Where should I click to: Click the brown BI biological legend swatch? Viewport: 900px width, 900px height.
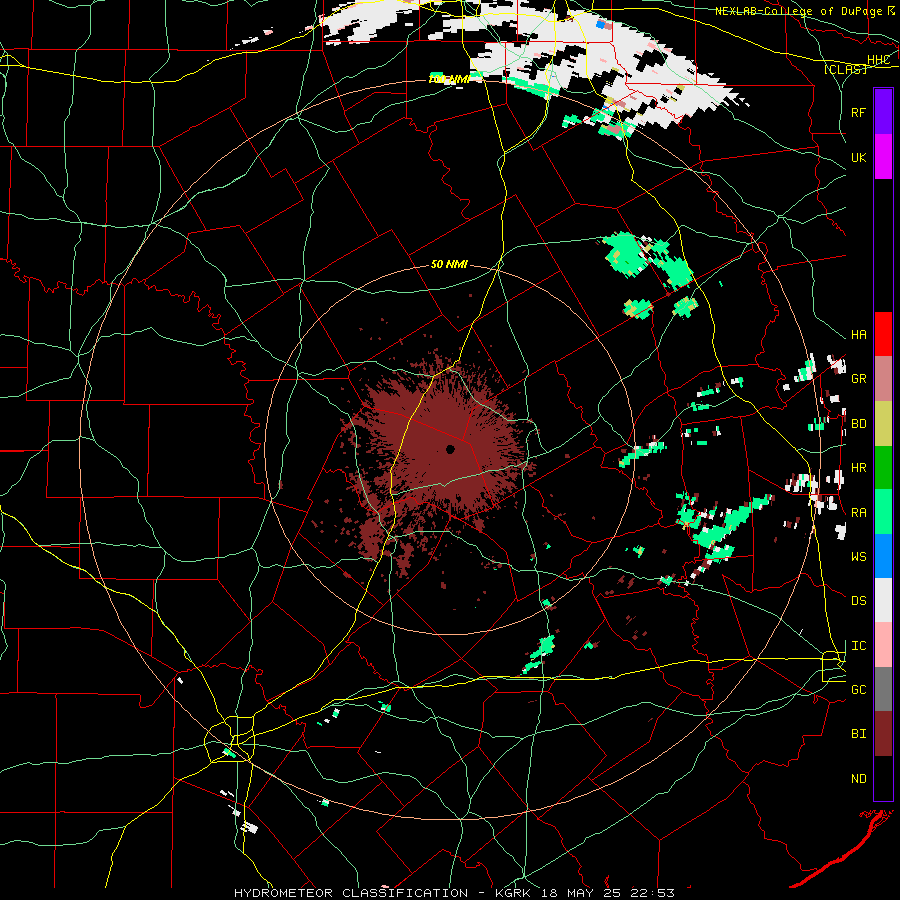pyautogui.click(x=883, y=734)
